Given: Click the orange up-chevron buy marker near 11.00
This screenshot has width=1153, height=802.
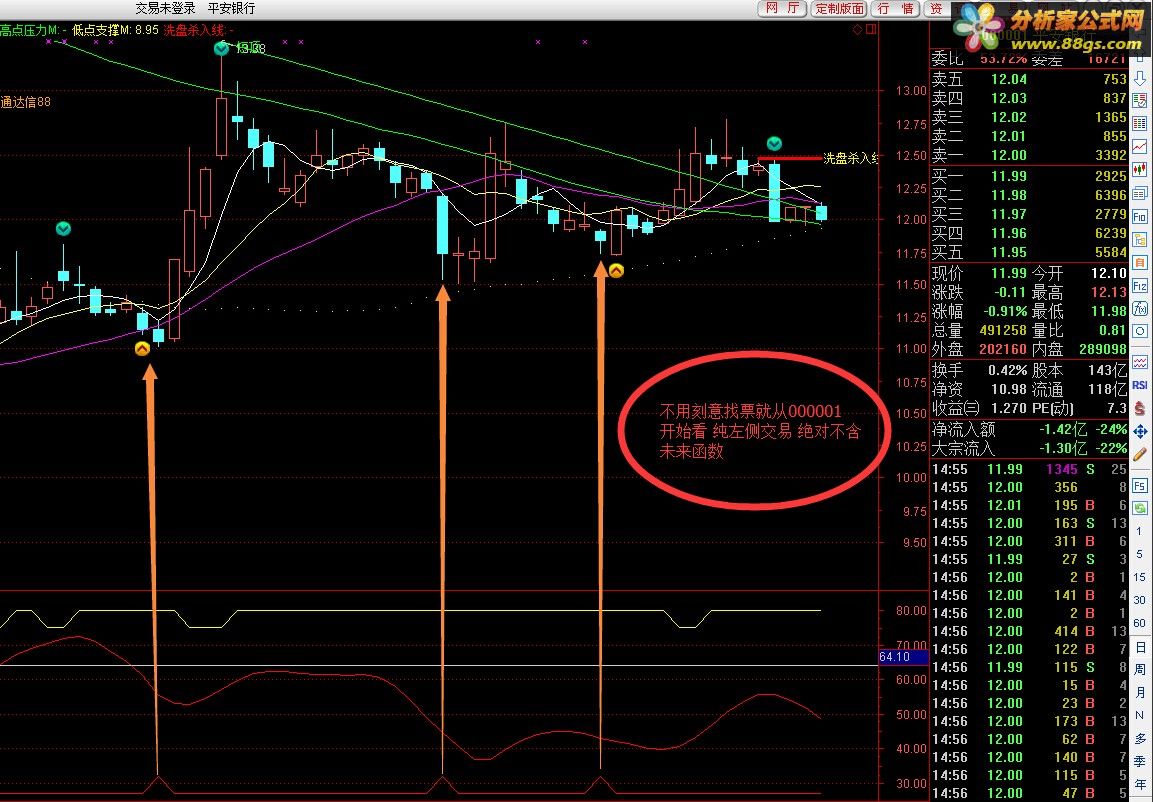Looking at the screenshot, I should (x=143, y=349).
